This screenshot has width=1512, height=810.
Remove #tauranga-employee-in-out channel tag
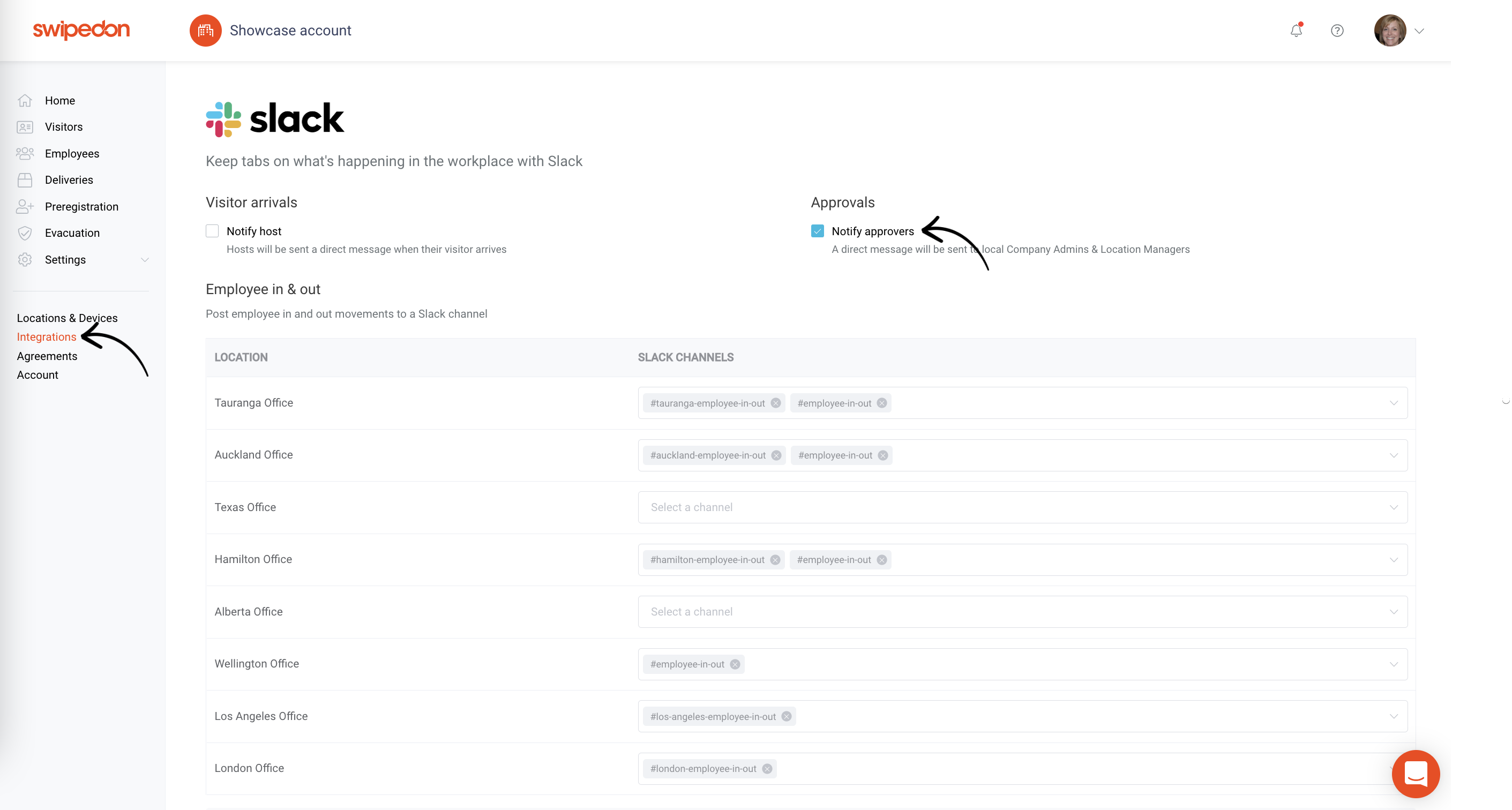[x=776, y=403]
